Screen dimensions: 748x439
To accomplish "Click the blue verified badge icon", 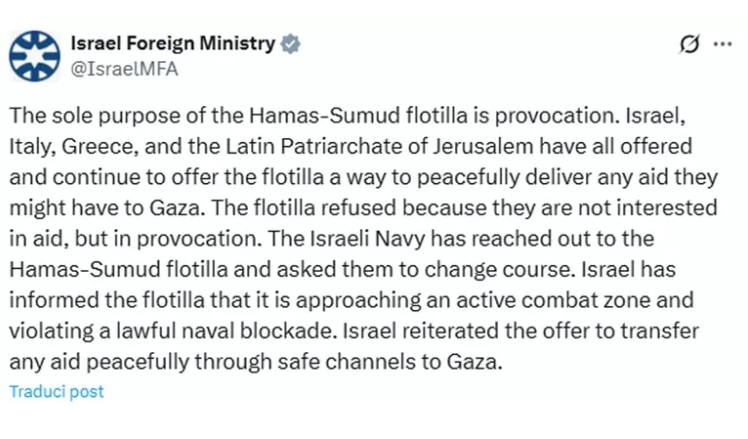I will 290,45.
